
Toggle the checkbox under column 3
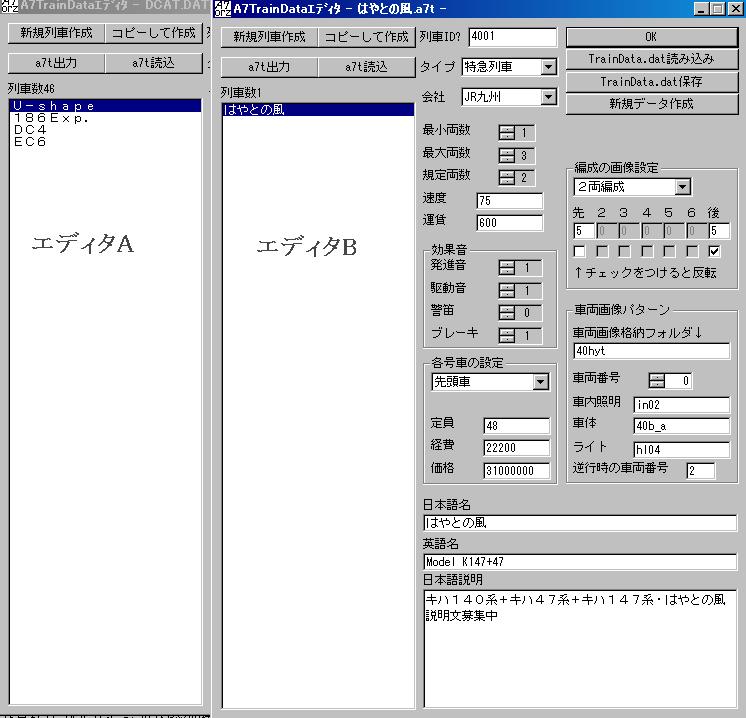(x=625, y=251)
